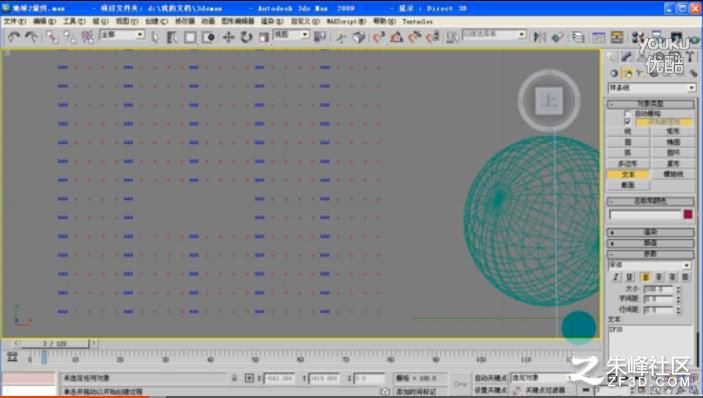Toggle the Start New Shape checkbox
Image resolution: width=703 pixels, height=398 pixels.
[627, 121]
